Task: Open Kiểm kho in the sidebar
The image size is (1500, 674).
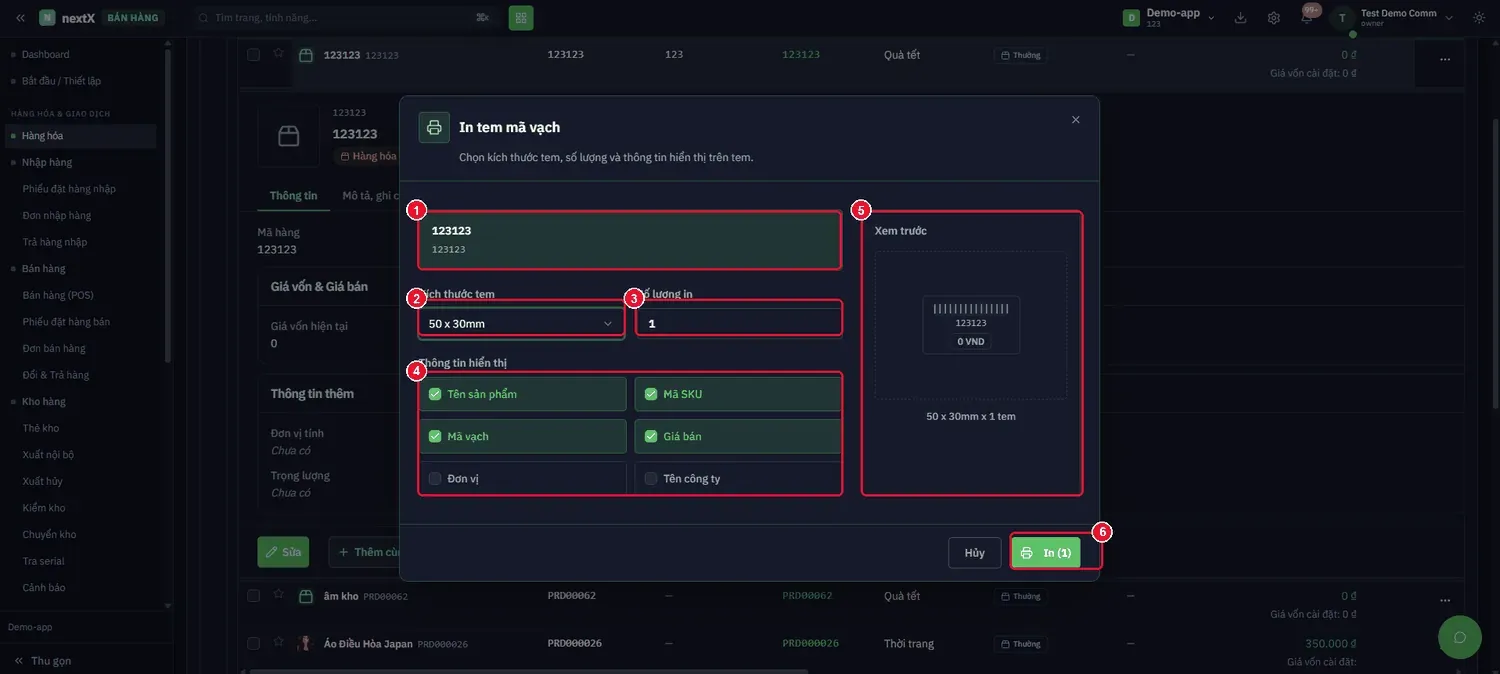Action: pyautogui.click(x=44, y=508)
